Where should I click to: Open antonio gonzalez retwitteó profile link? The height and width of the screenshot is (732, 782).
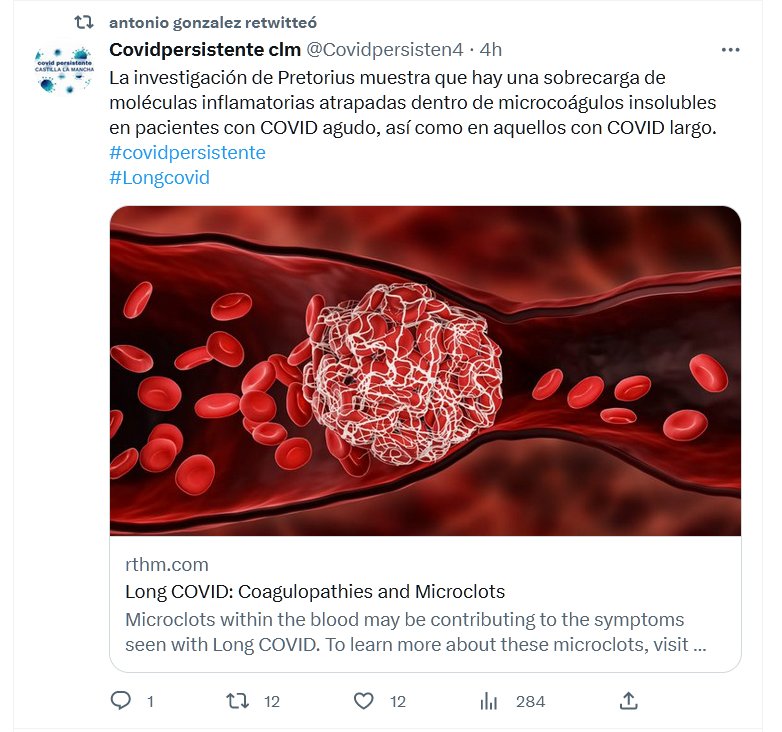(213, 22)
